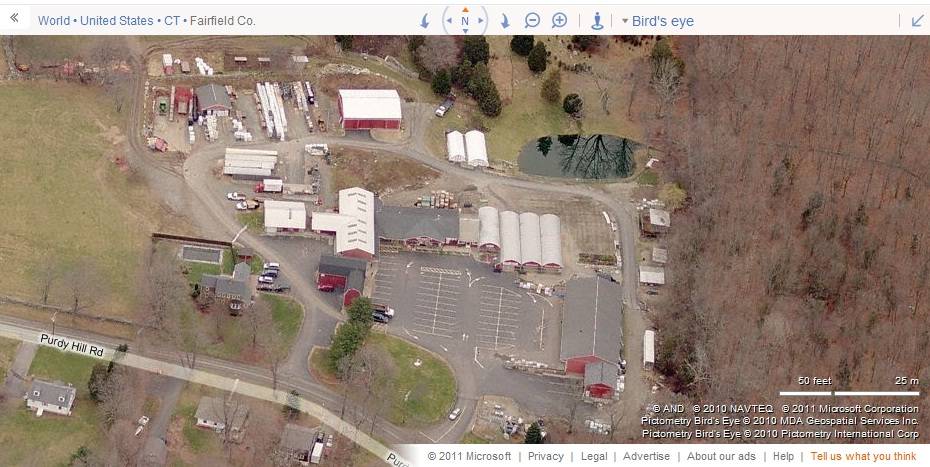Zoom in with the plus magnifier
Image resolution: width=930 pixels, height=467 pixels.
(559, 21)
